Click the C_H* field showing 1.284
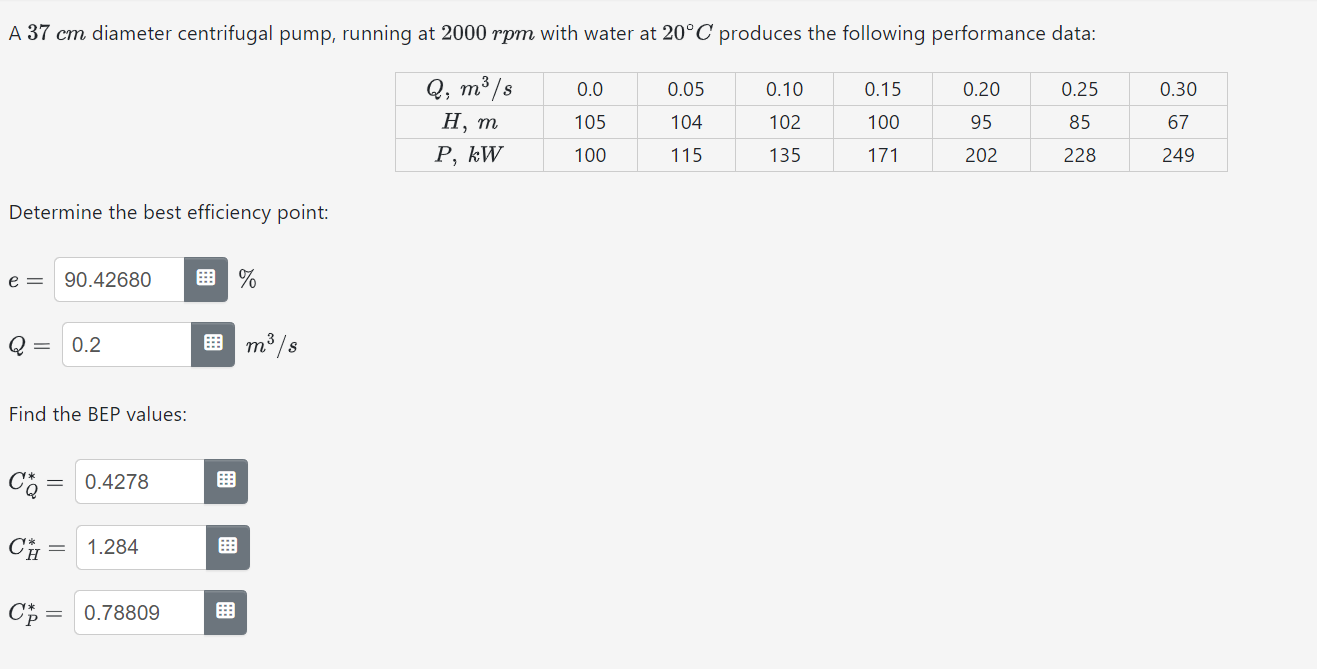Screen dimensions: 1317x669 tap(140, 547)
